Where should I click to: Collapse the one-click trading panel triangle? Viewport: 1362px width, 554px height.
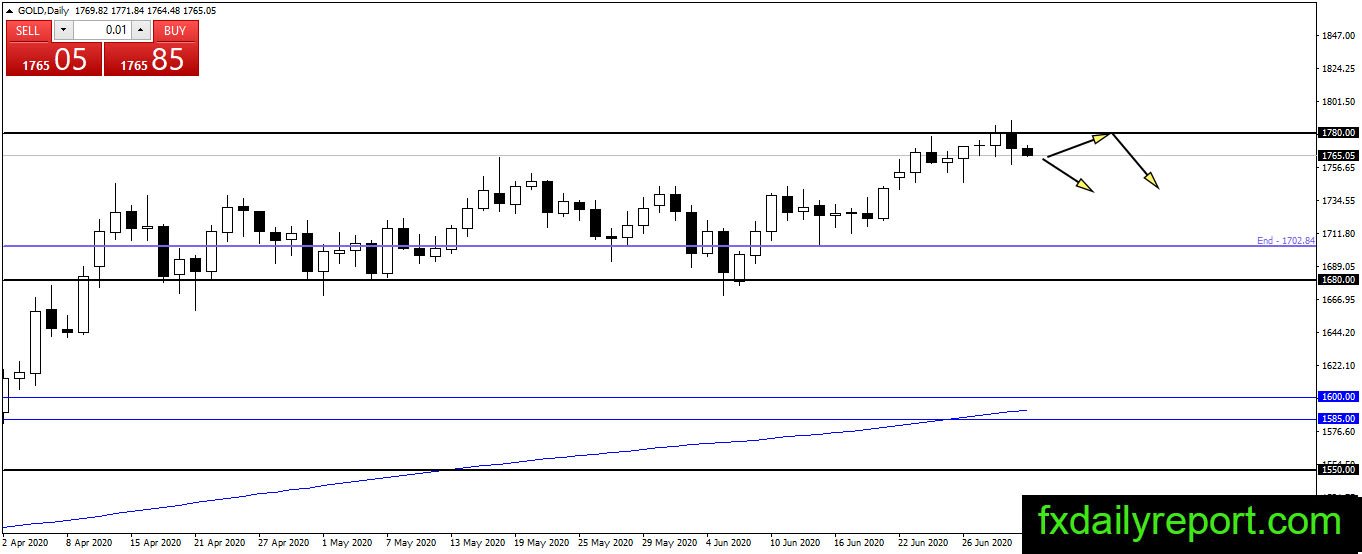click(10, 10)
